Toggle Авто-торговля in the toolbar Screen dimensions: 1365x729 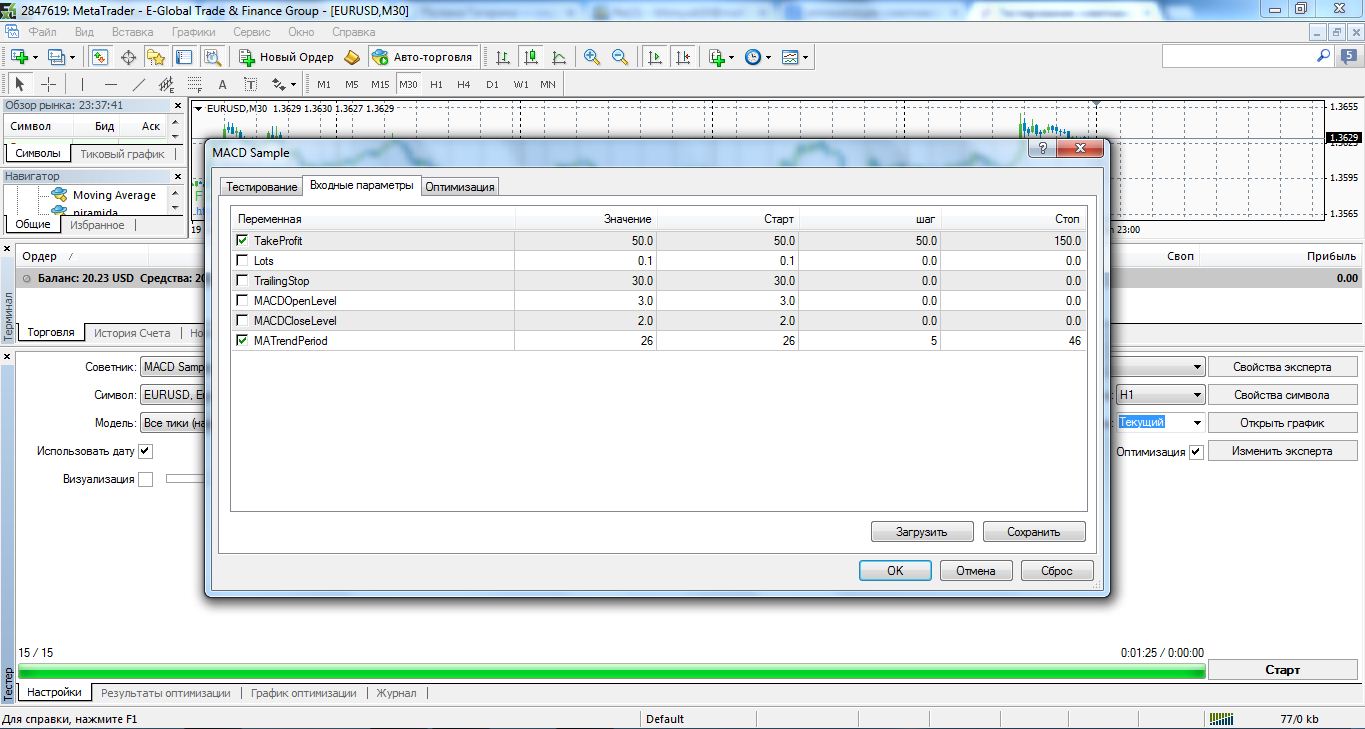click(x=424, y=57)
